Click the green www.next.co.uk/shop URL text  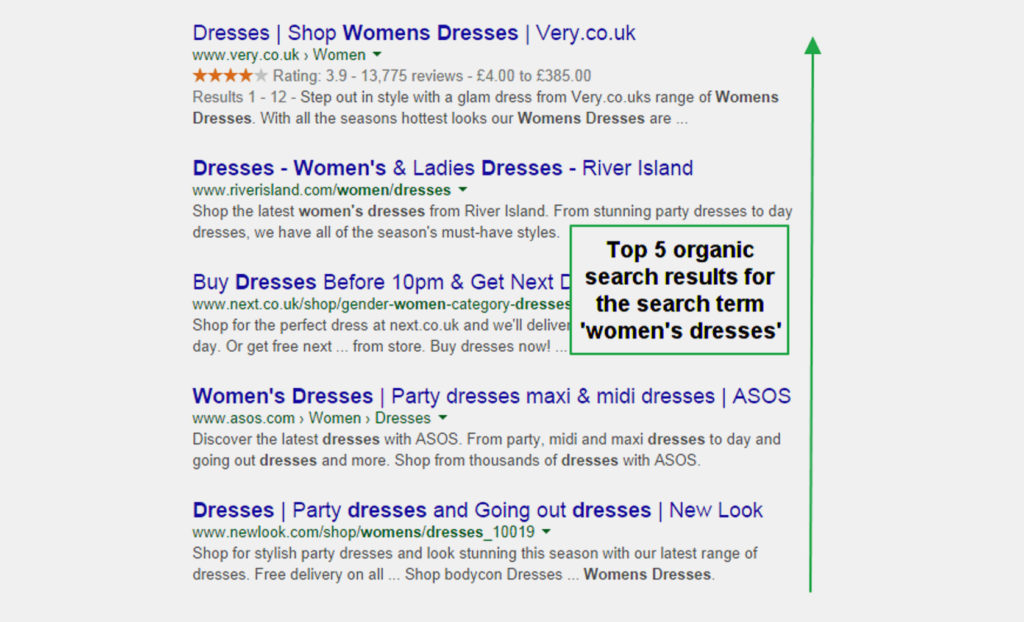tap(380, 304)
